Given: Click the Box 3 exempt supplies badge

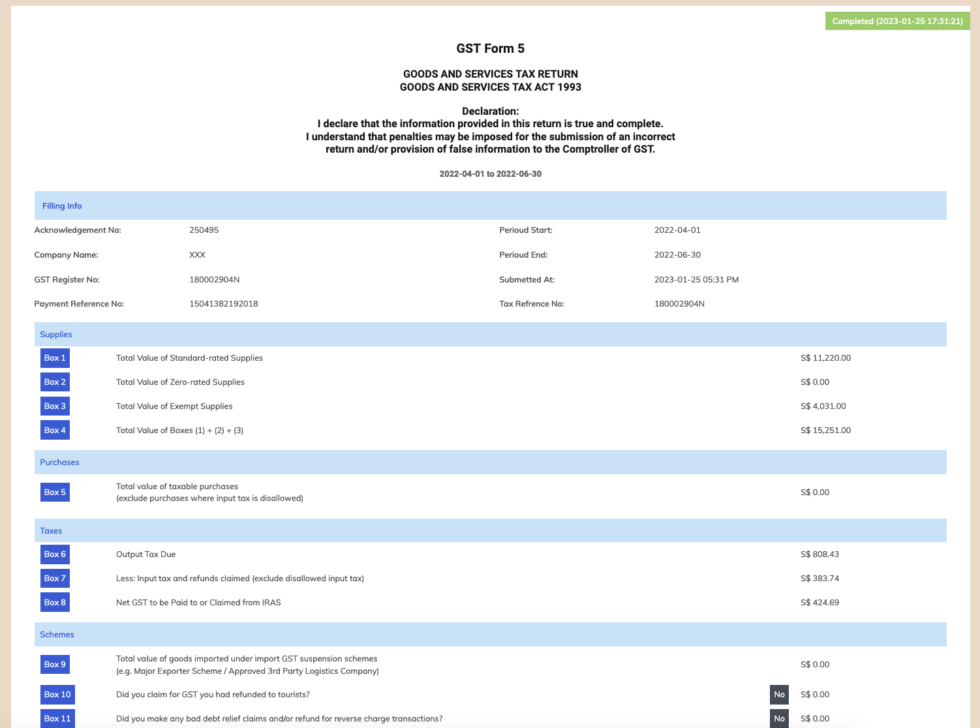Looking at the screenshot, I should pyautogui.click(x=54, y=405).
